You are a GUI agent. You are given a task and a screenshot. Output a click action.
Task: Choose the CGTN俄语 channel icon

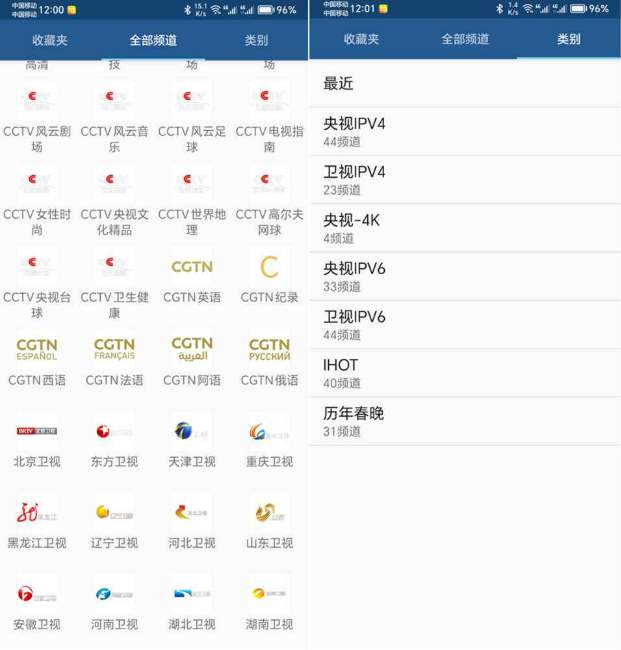click(x=269, y=349)
